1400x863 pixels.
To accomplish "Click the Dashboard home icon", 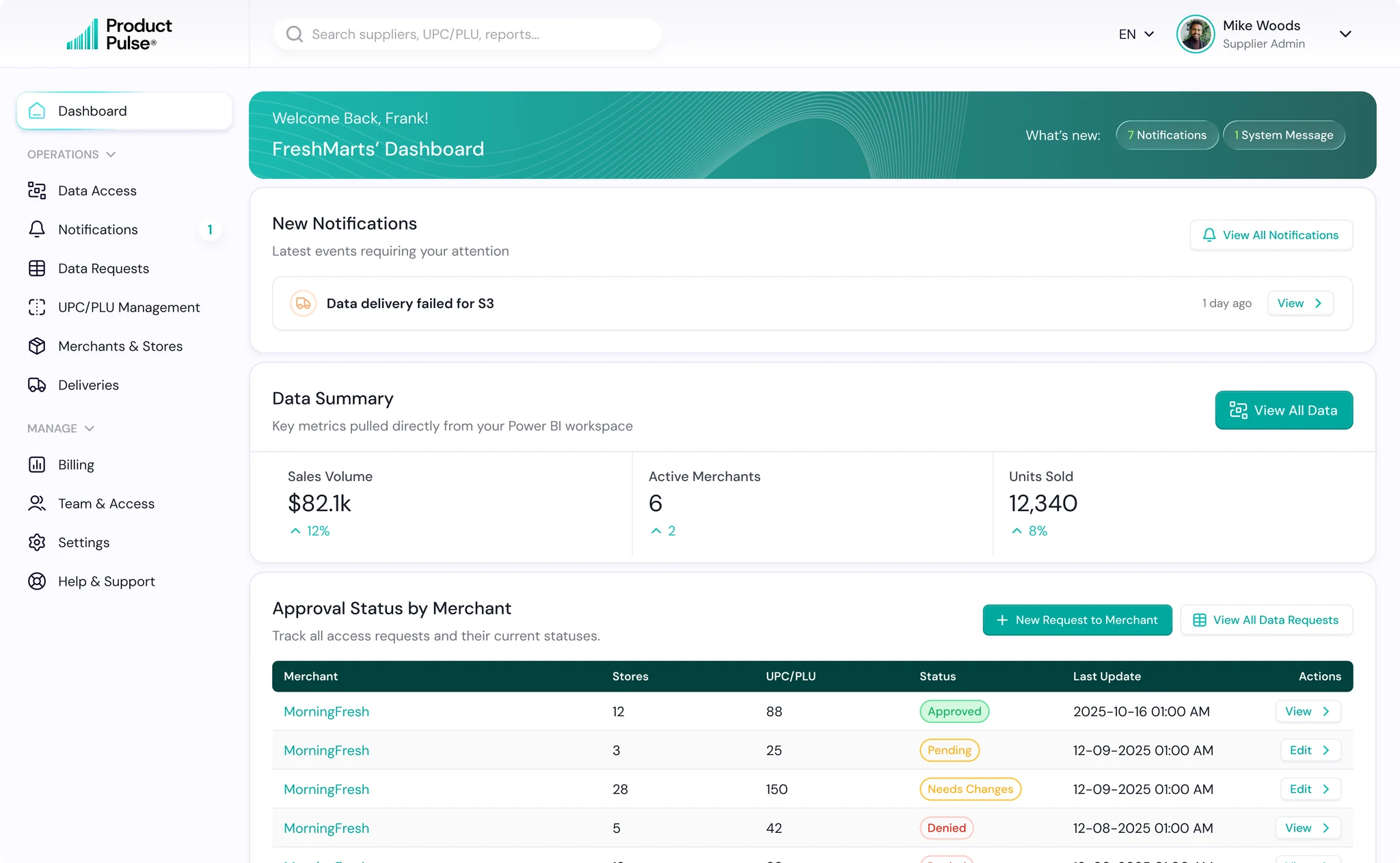I will click(x=37, y=111).
